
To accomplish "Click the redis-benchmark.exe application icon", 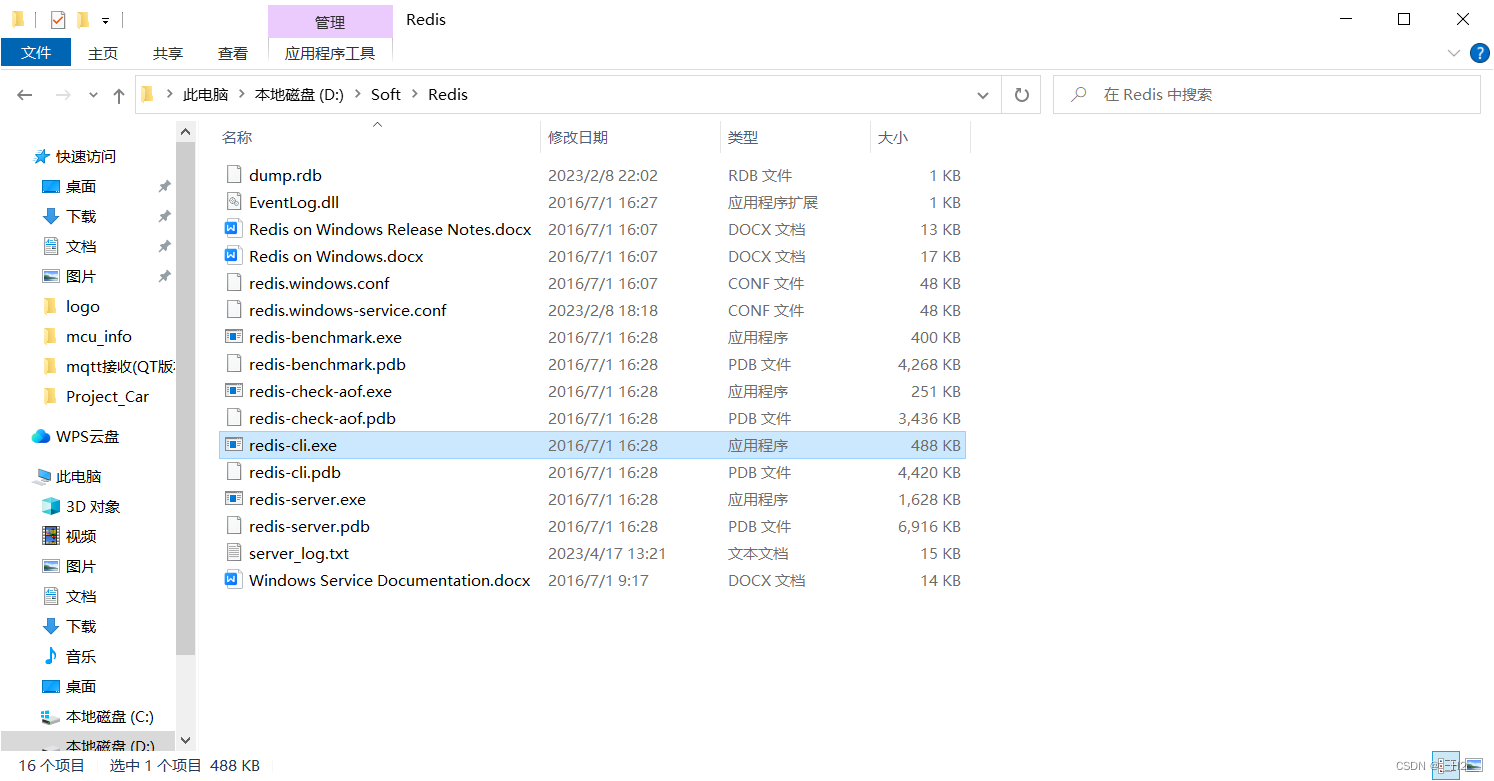I will pos(234,337).
